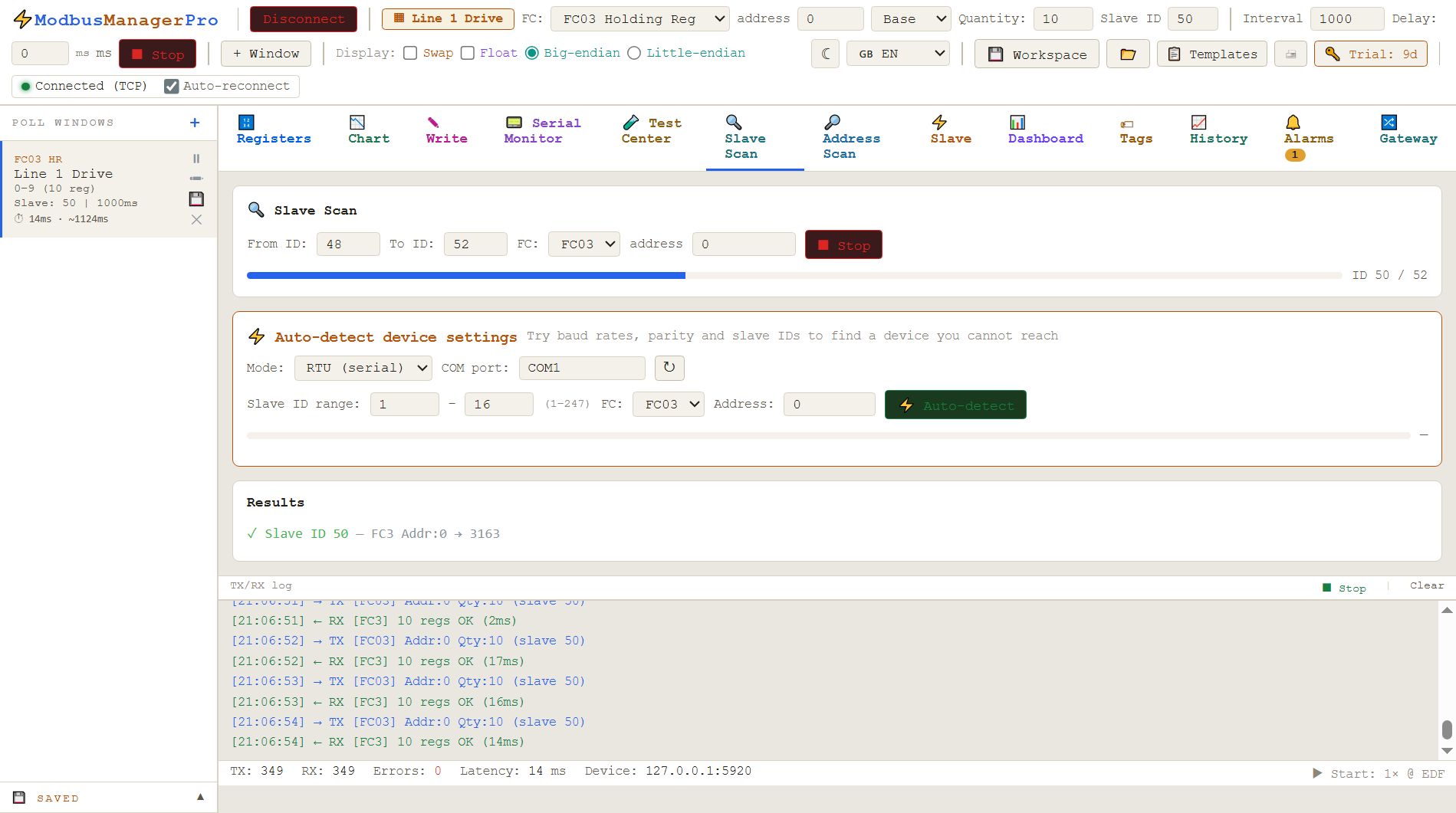Screen dimensions: 1456x813
Task: Toggle the Float display checkbox
Action: (x=468, y=53)
